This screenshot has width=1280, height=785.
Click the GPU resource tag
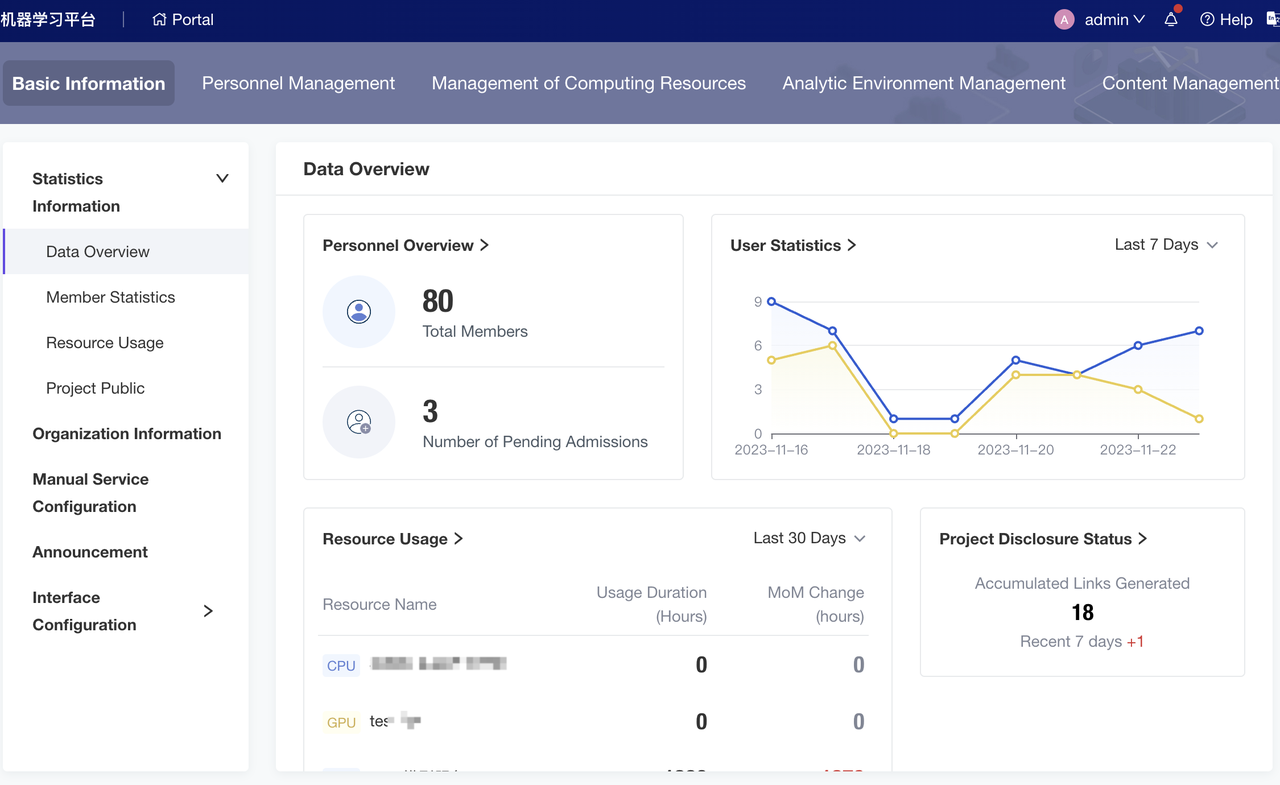click(x=341, y=722)
